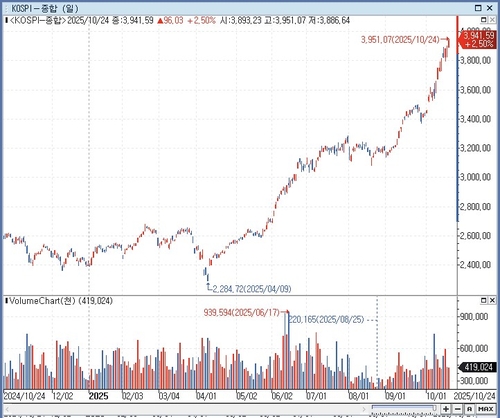Click the 3,200.00 price axis label
500x418 pixels.
tap(476, 148)
